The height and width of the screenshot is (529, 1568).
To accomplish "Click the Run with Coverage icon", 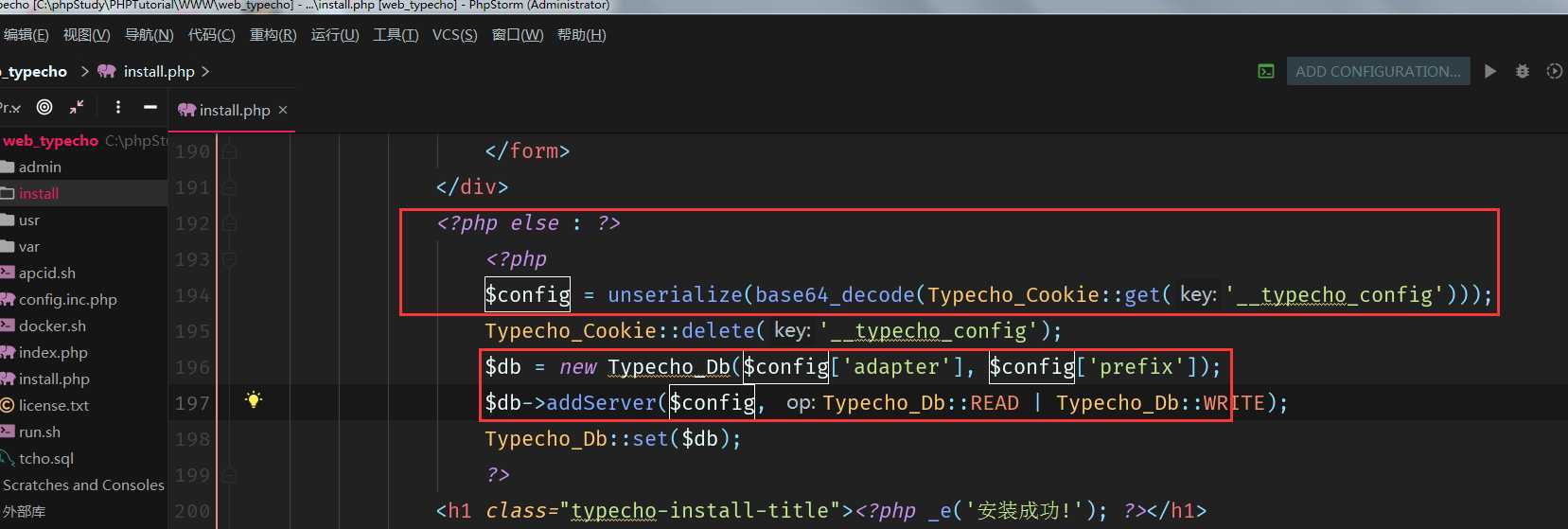I will coord(1554,71).
